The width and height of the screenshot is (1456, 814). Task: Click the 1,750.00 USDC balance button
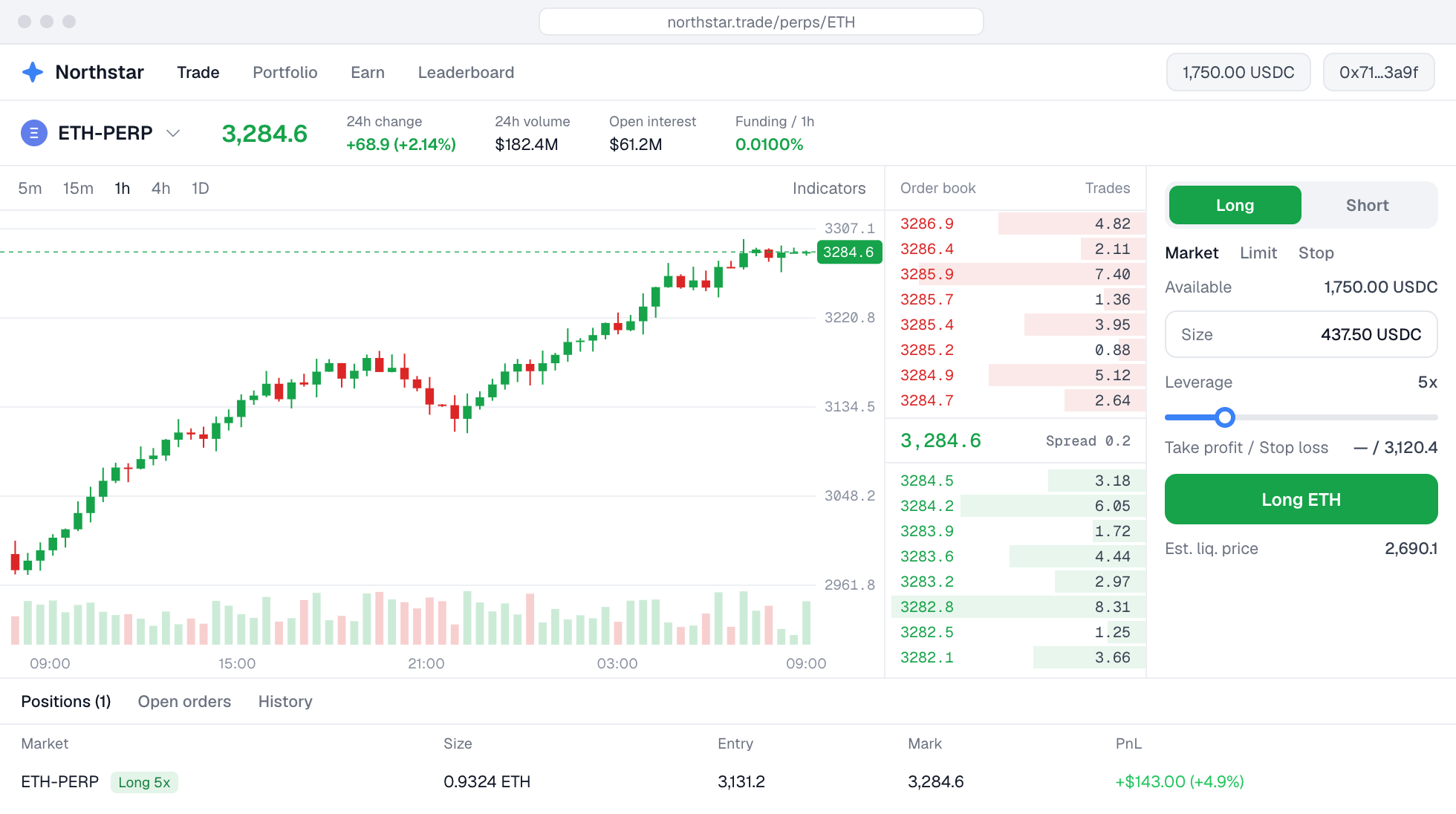1238,72
